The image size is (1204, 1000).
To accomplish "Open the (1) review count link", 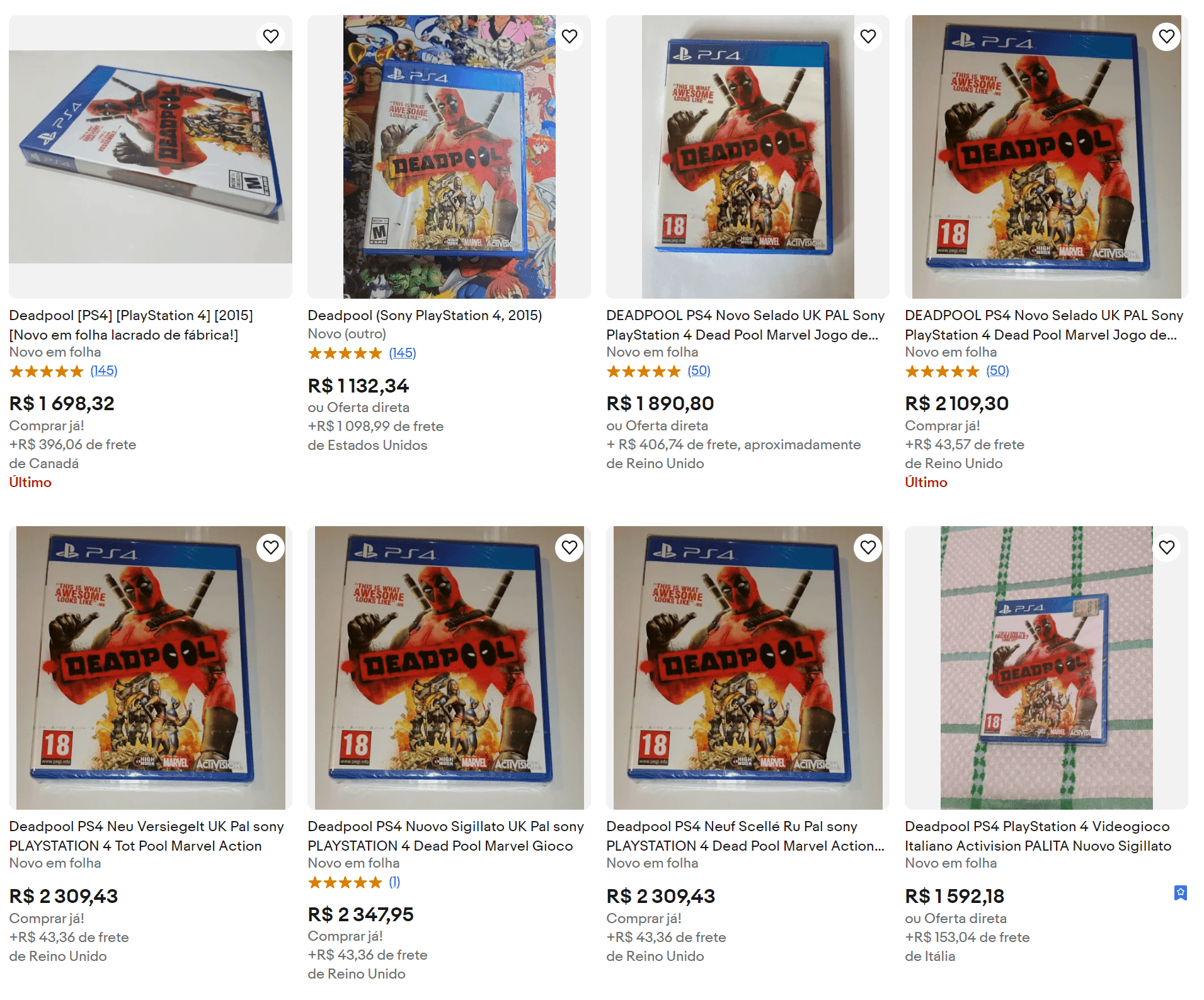I will (x=394, y=882).
